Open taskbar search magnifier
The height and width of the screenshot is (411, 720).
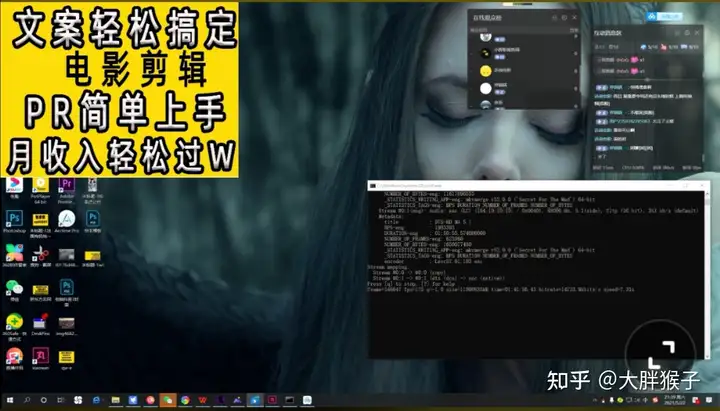coord(27,400)
